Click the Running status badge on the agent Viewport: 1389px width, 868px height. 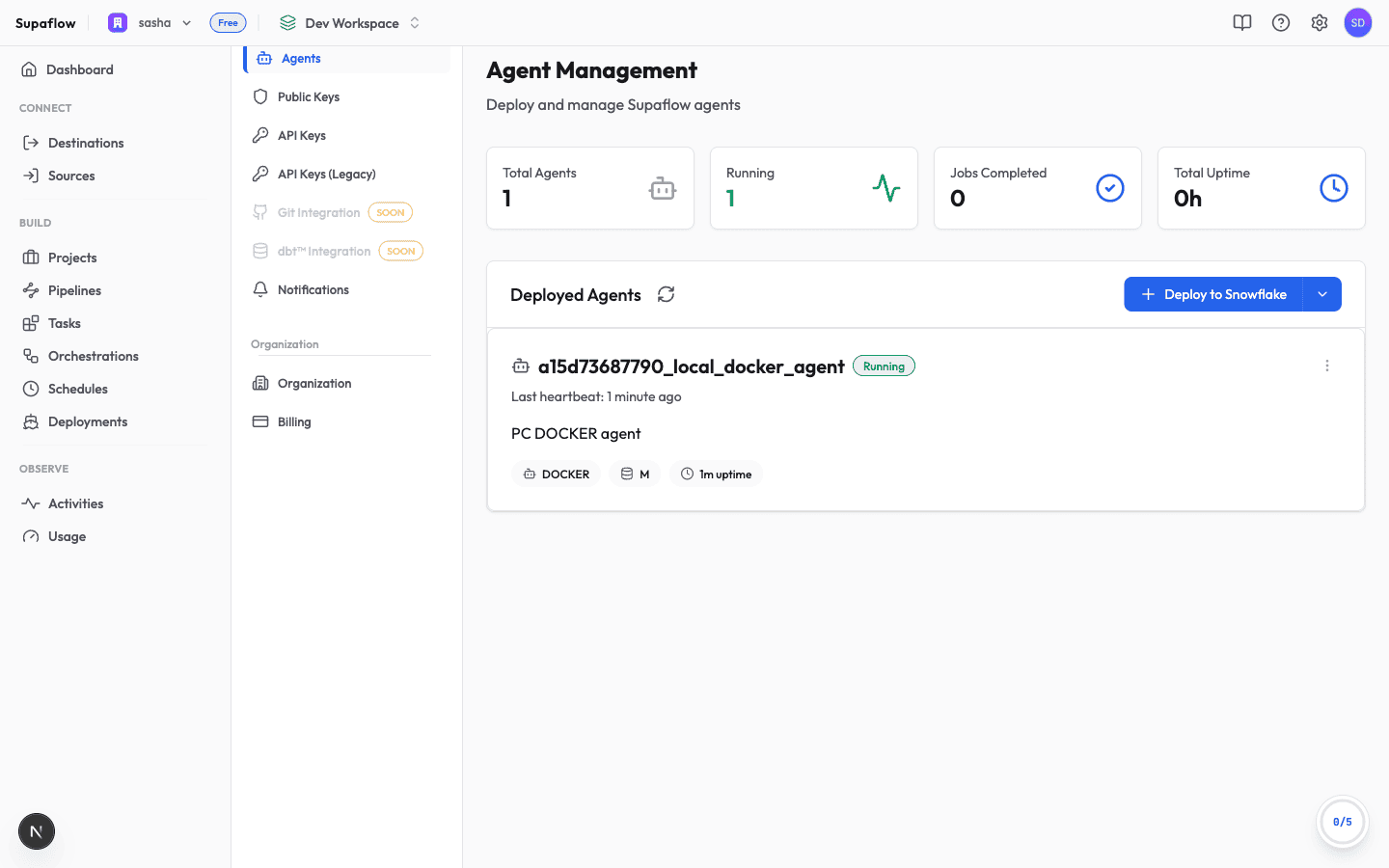click(x=884, y=366)
